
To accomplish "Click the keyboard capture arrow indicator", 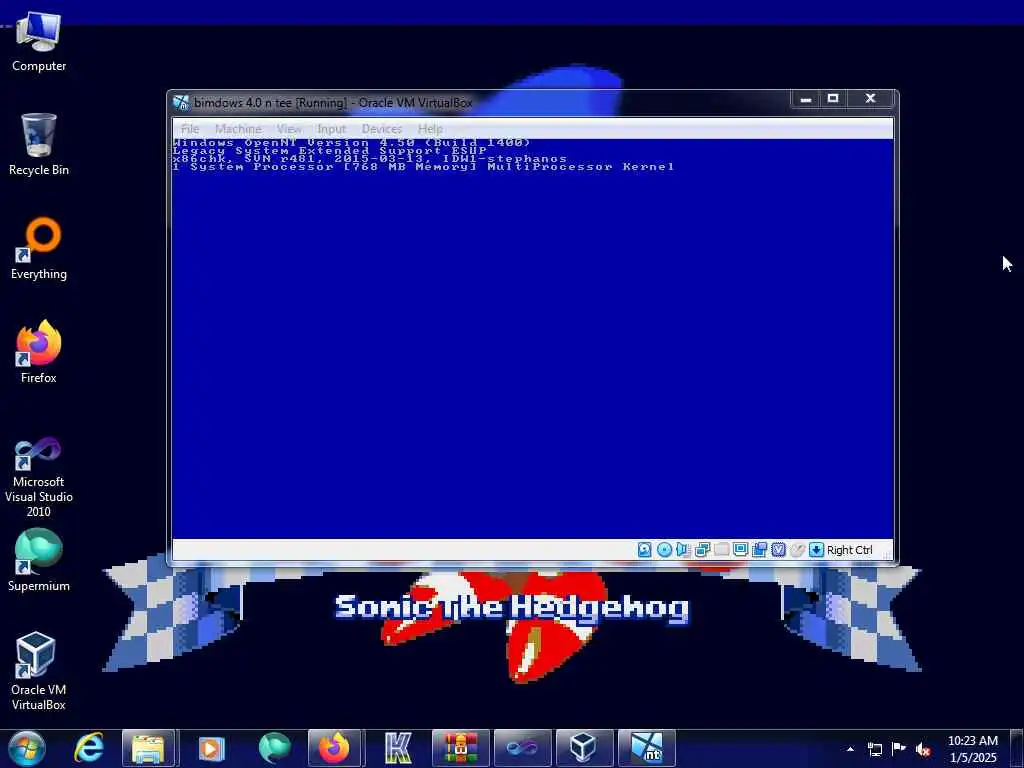I will tap(816, 550).
